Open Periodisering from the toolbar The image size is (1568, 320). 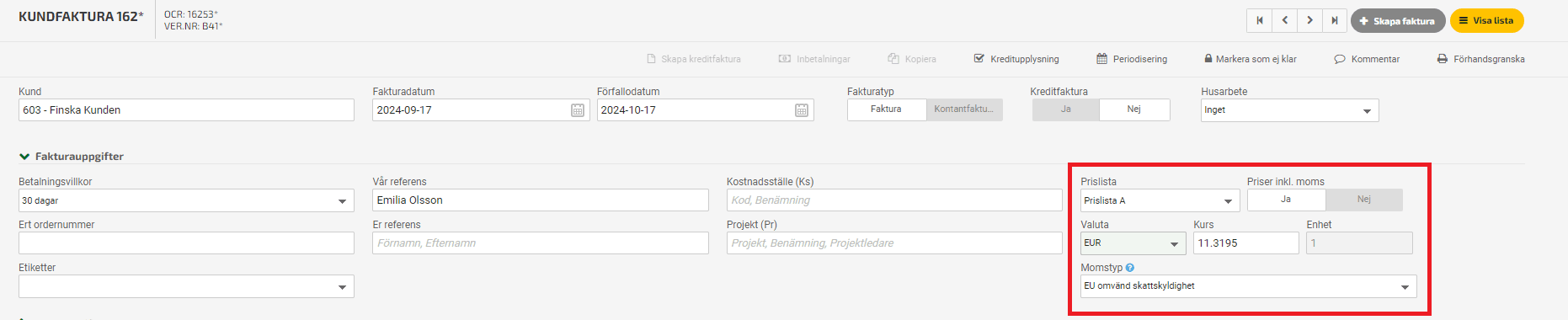[x=1132, y=59]
